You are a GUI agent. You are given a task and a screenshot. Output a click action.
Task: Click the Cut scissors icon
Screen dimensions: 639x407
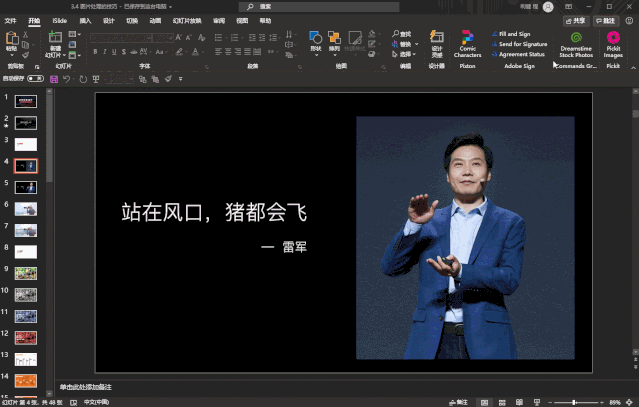click(25, 35)
